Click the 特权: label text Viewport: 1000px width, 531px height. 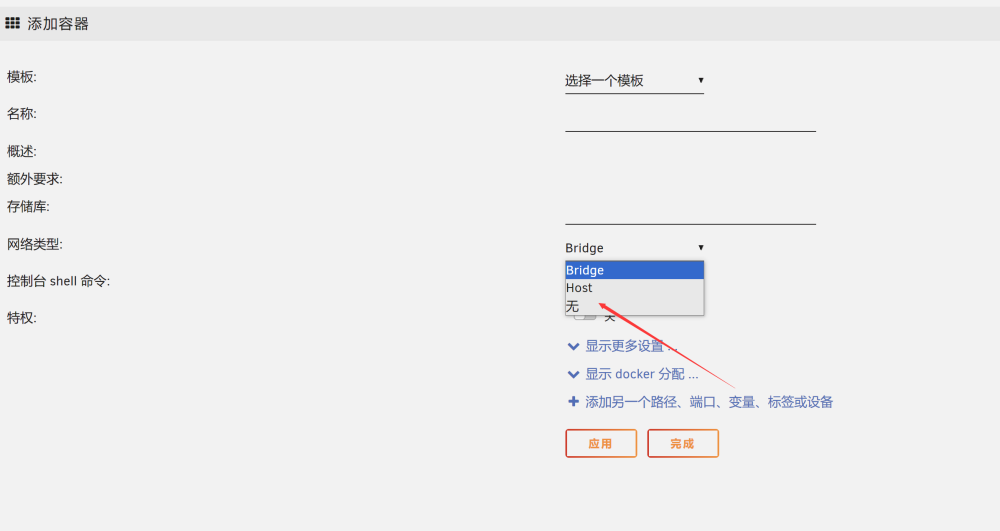(x=22, y=318)
